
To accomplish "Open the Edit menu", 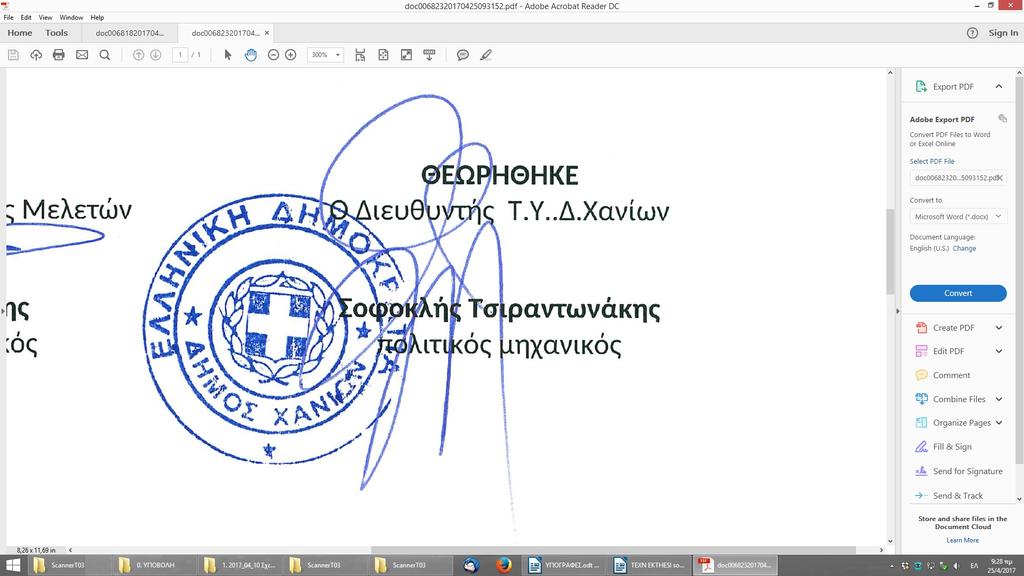I will [26, 18].
